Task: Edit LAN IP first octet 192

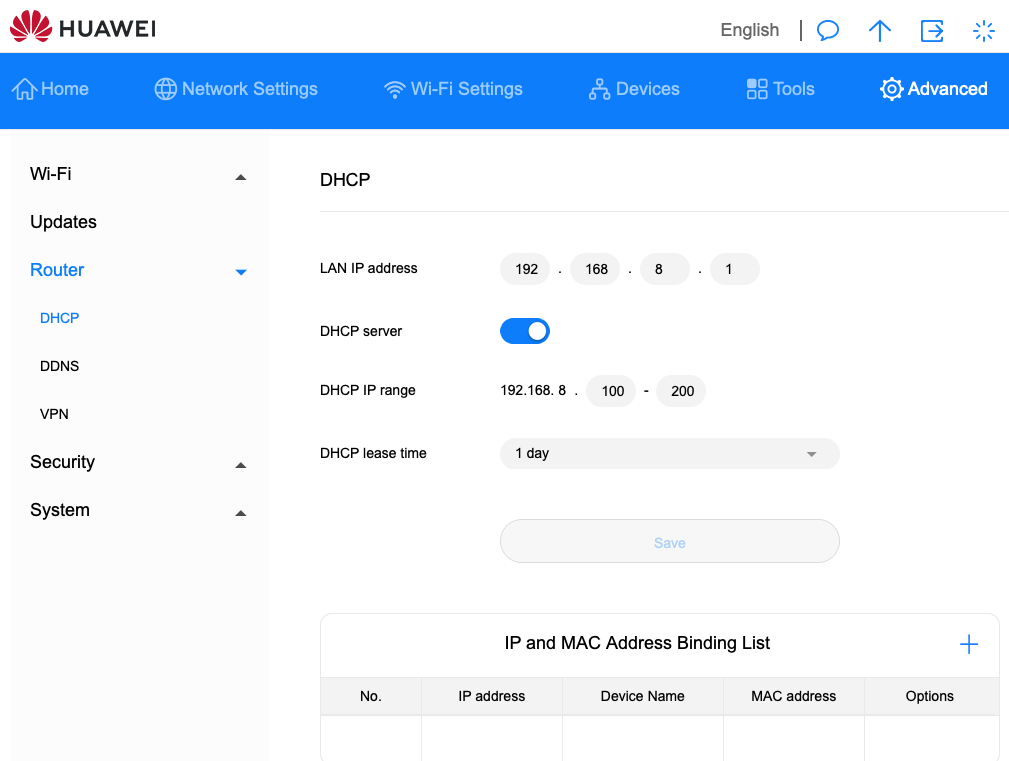Action: pyautogui.click(x=525, y=269)
